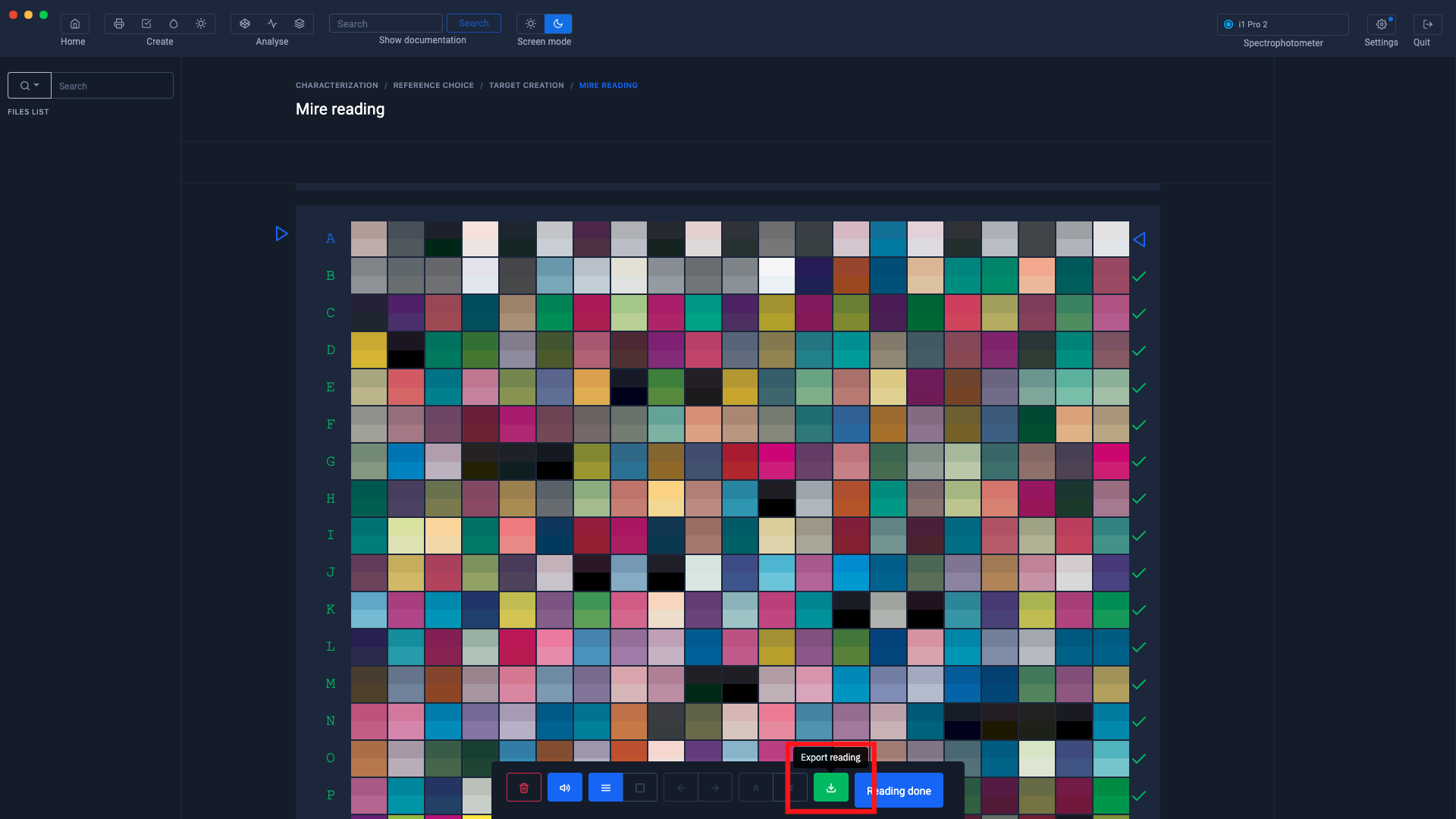Select strip reading mode with lines icon
This screenshot has height=819, width=1456.
(x=606, y=787)
